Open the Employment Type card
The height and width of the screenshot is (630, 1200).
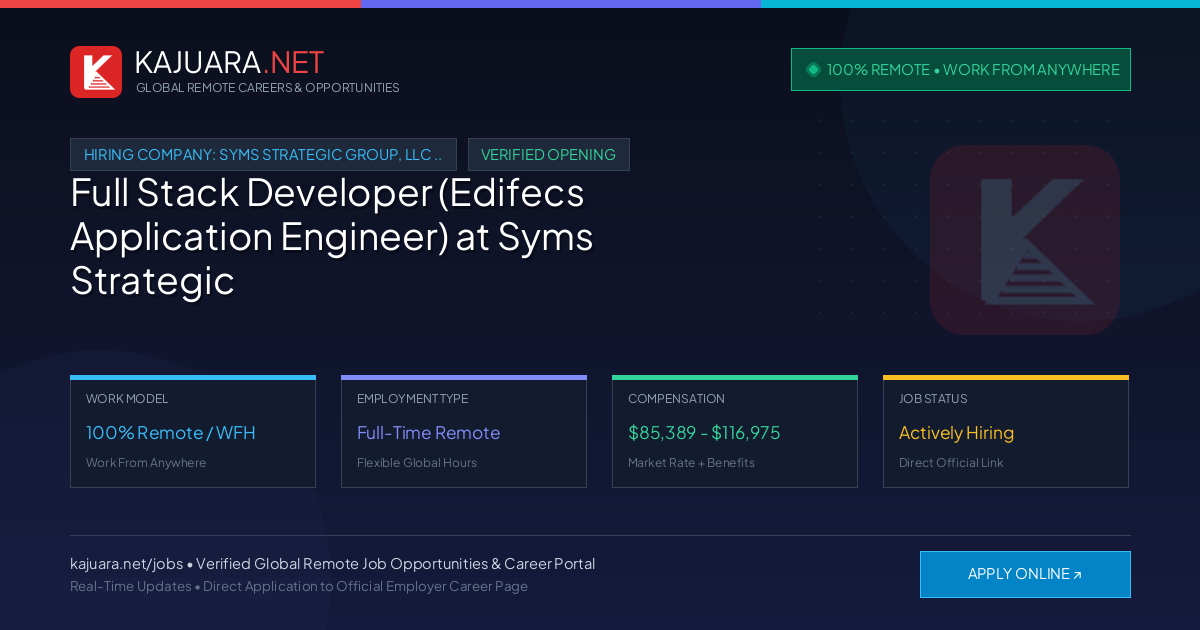[464, 431]
